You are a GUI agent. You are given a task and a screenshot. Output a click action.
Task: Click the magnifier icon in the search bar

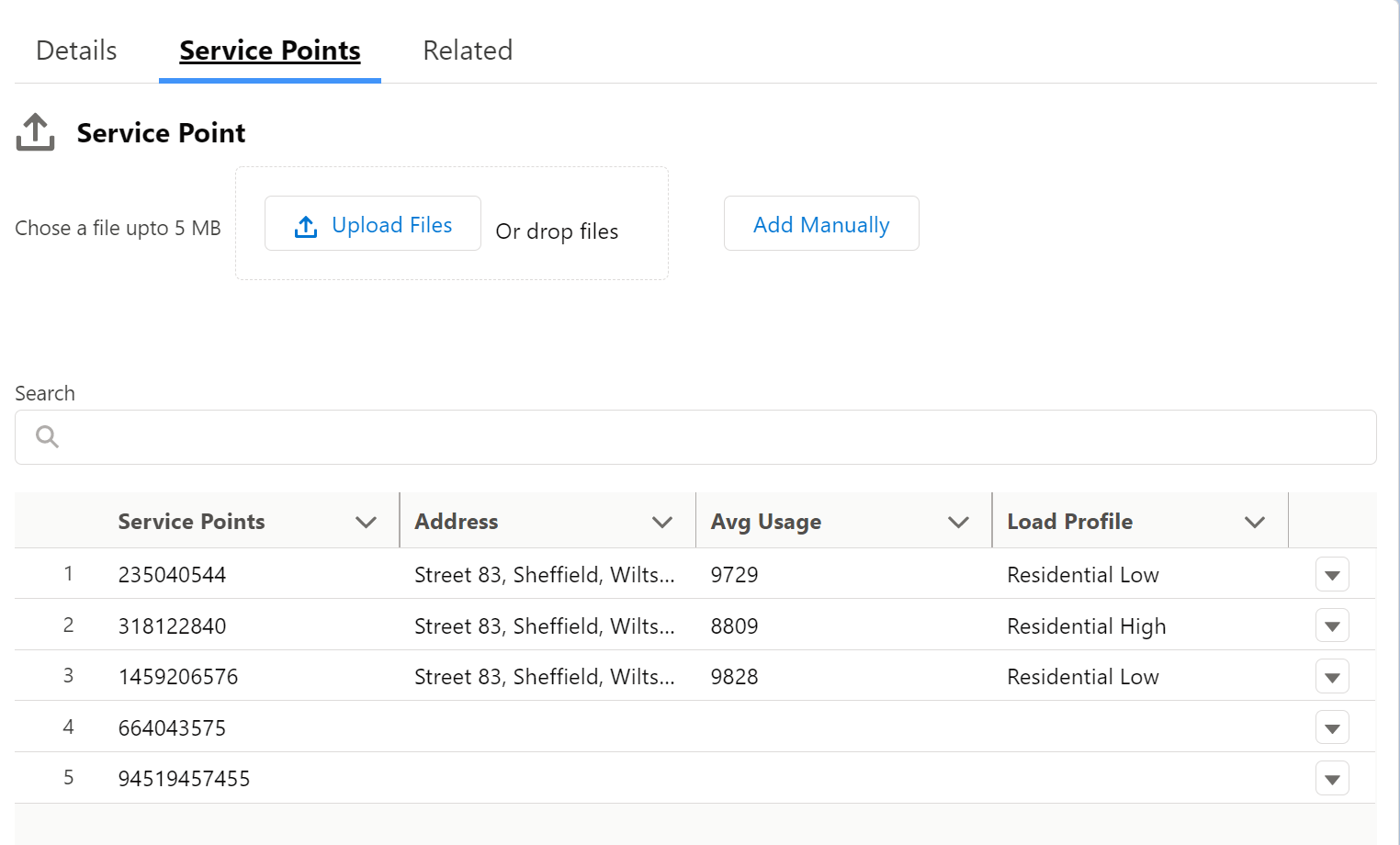coord(46,436)
